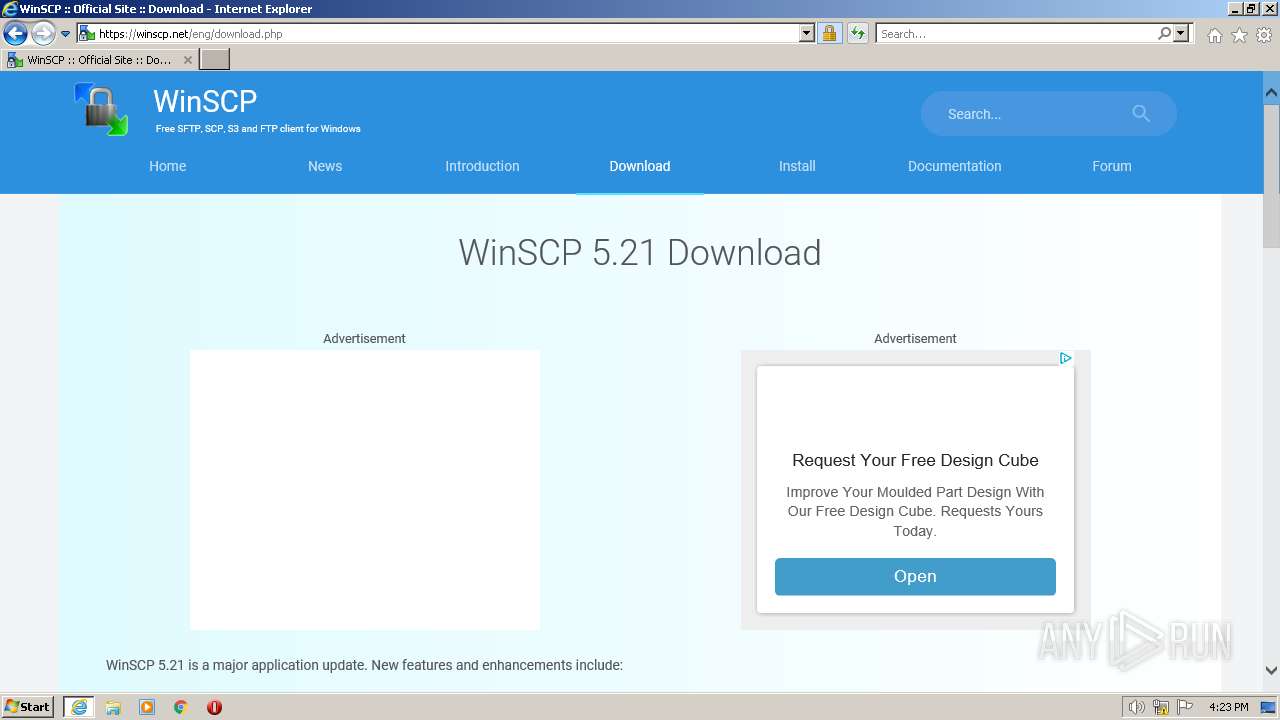This screenshot has width=1280, height=720.
Task: Click the Refresh page icon
Action: click(x=857, y=34)
